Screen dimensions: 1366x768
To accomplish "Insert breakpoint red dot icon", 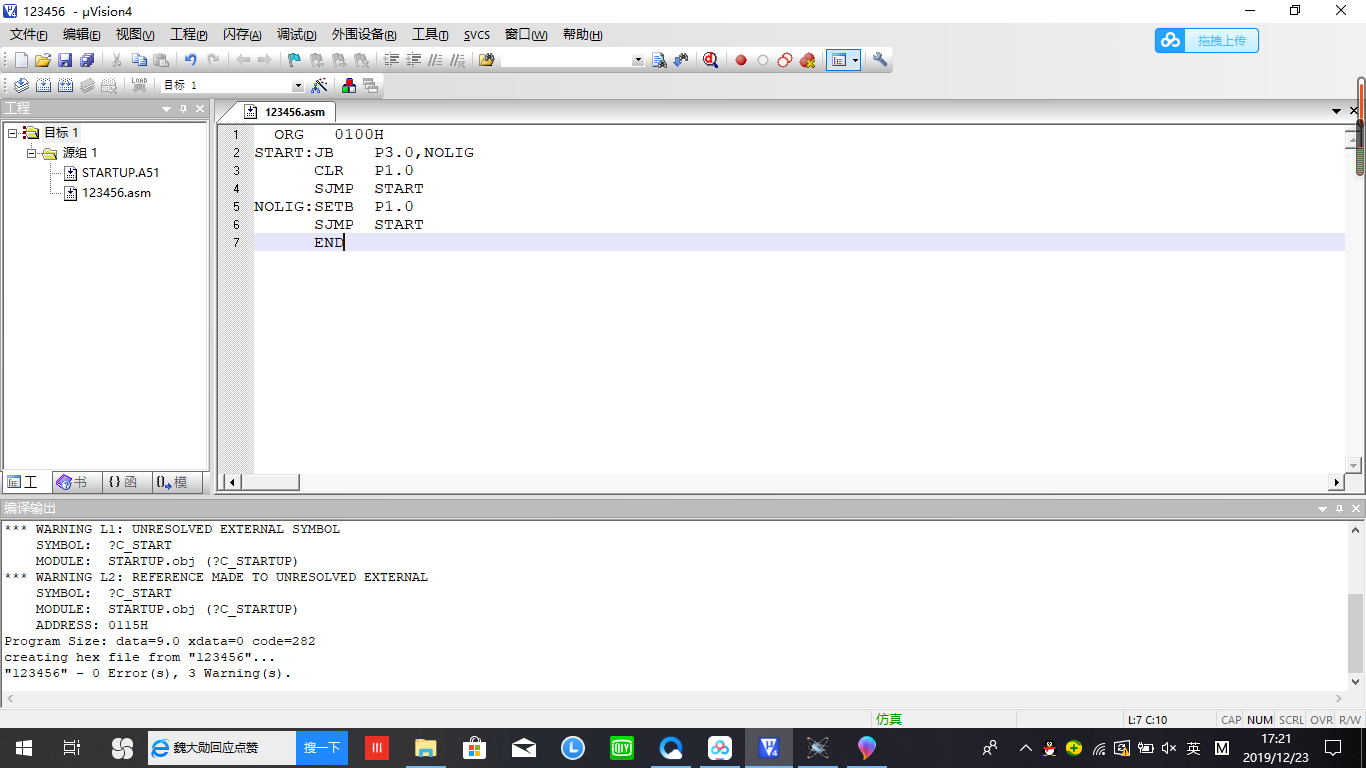I will click(x=741, y=60).
